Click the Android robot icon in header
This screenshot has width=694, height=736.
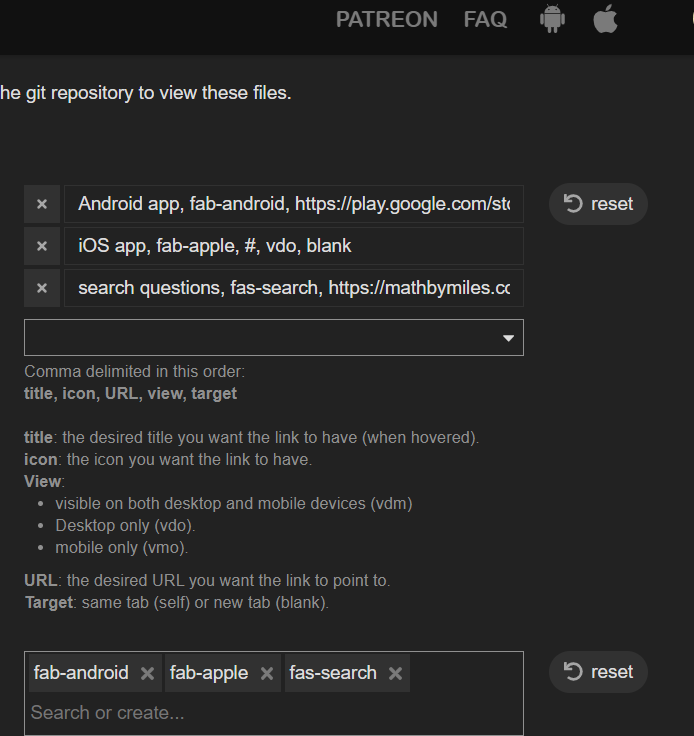552,19
